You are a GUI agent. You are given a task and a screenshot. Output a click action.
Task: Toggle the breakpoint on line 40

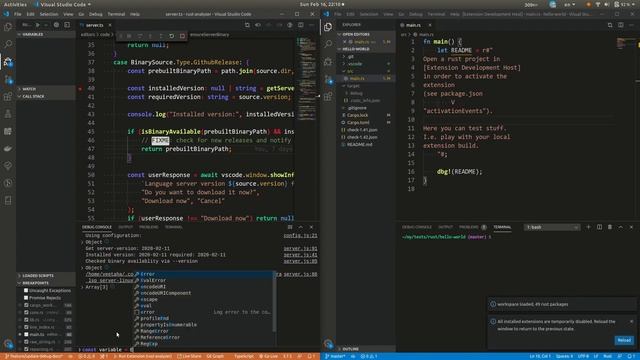80,88
